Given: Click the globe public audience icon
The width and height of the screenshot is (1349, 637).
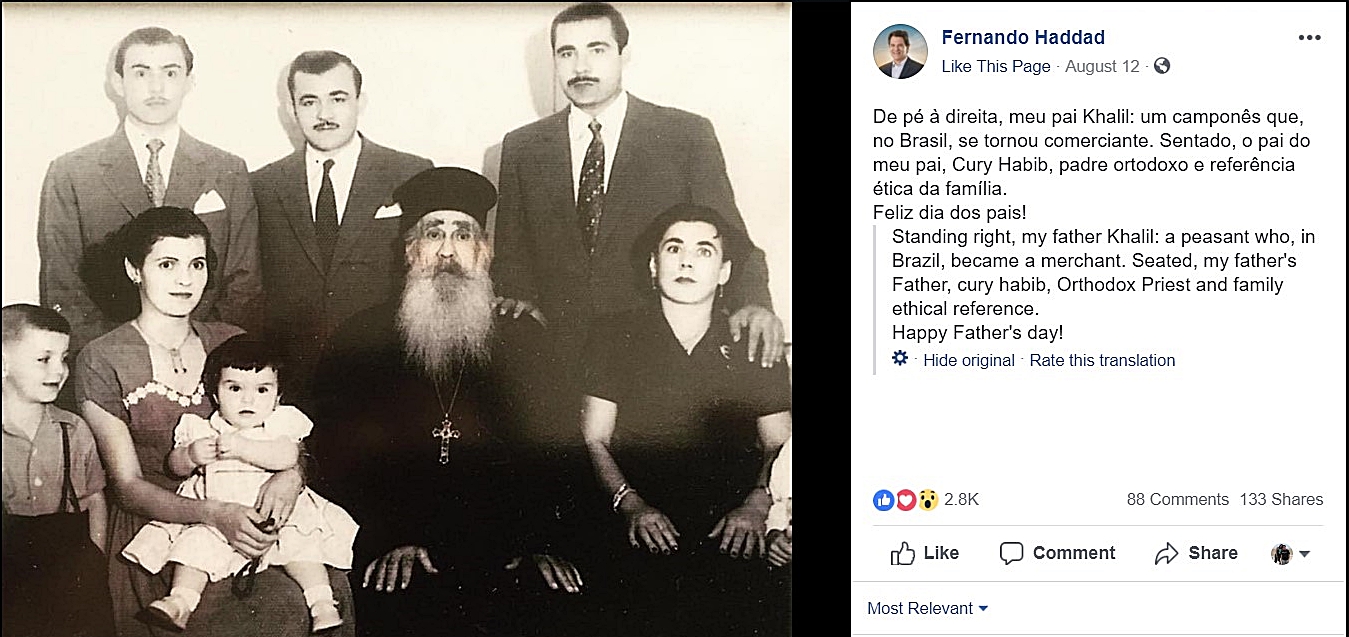Looking at the screenshot, I should pyautogui.click(x=1161, y=66).
